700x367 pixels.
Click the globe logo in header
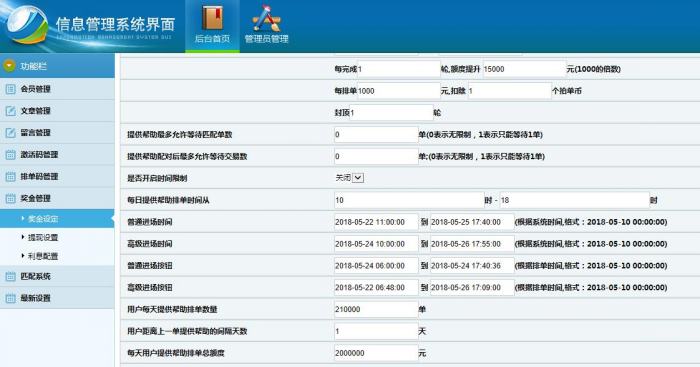tap(27, 25)
